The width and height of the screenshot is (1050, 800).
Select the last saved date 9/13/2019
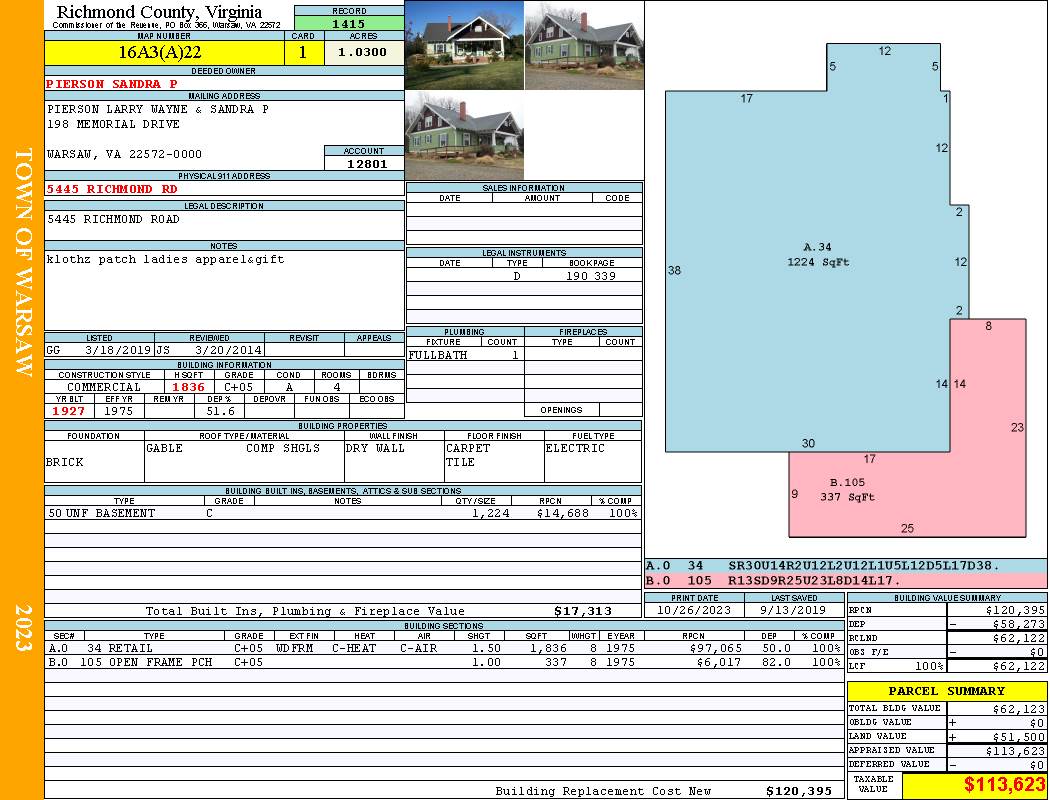tap(793, 611)
